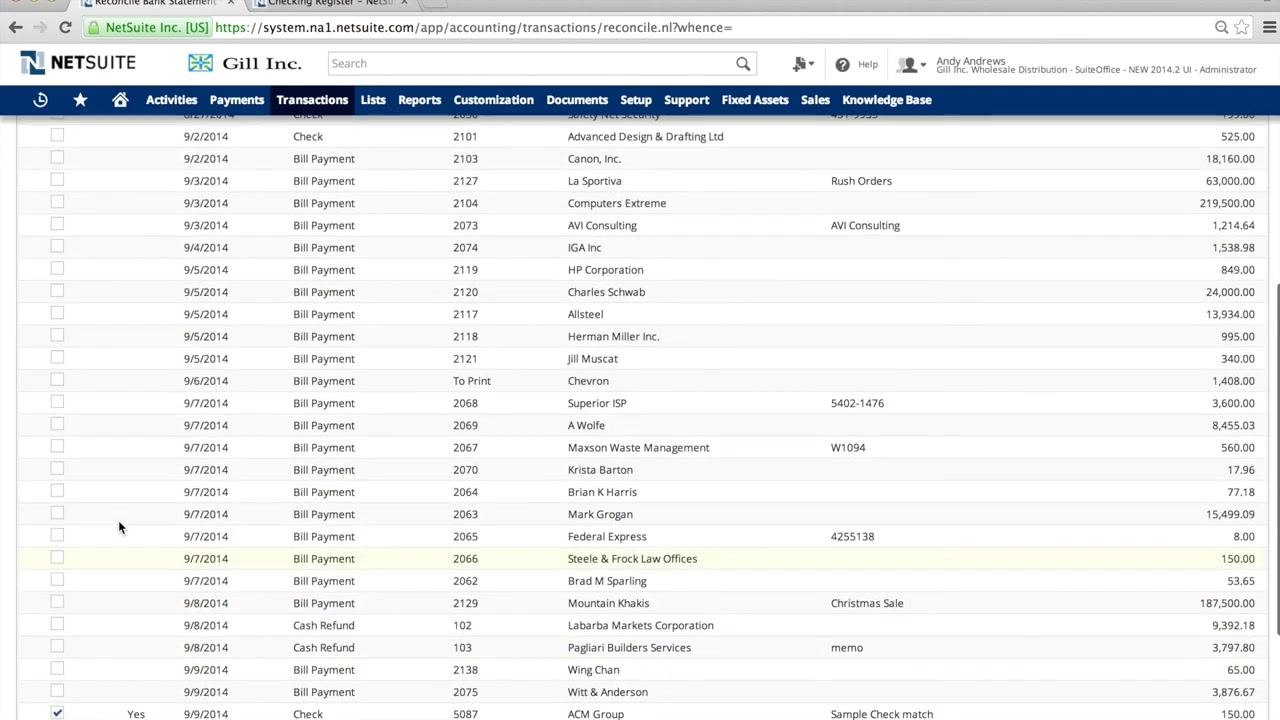Click the Computers Extreme payee text
This screenshot has width=1280, height=720.
617,203
